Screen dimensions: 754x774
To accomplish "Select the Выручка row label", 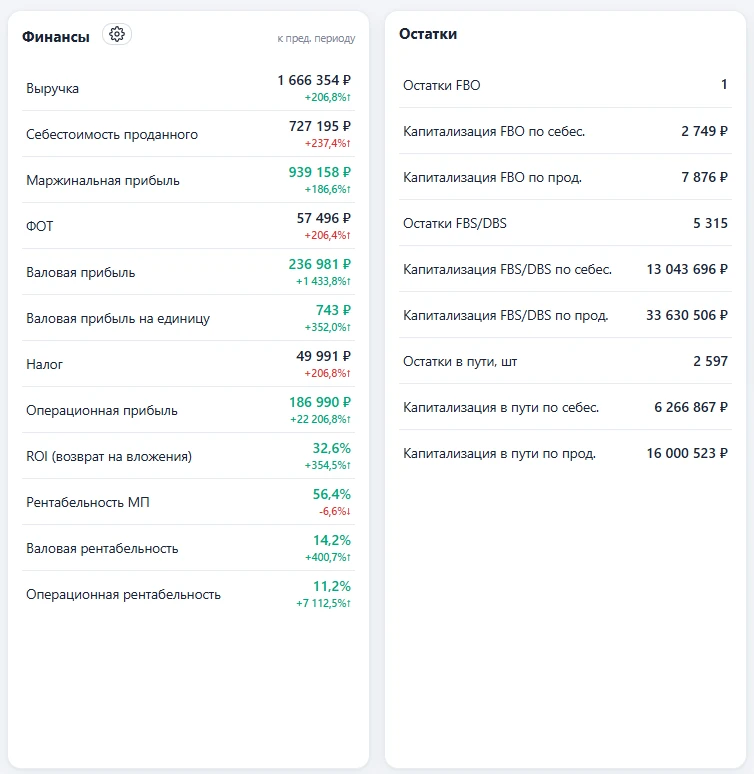I will 52,88.
